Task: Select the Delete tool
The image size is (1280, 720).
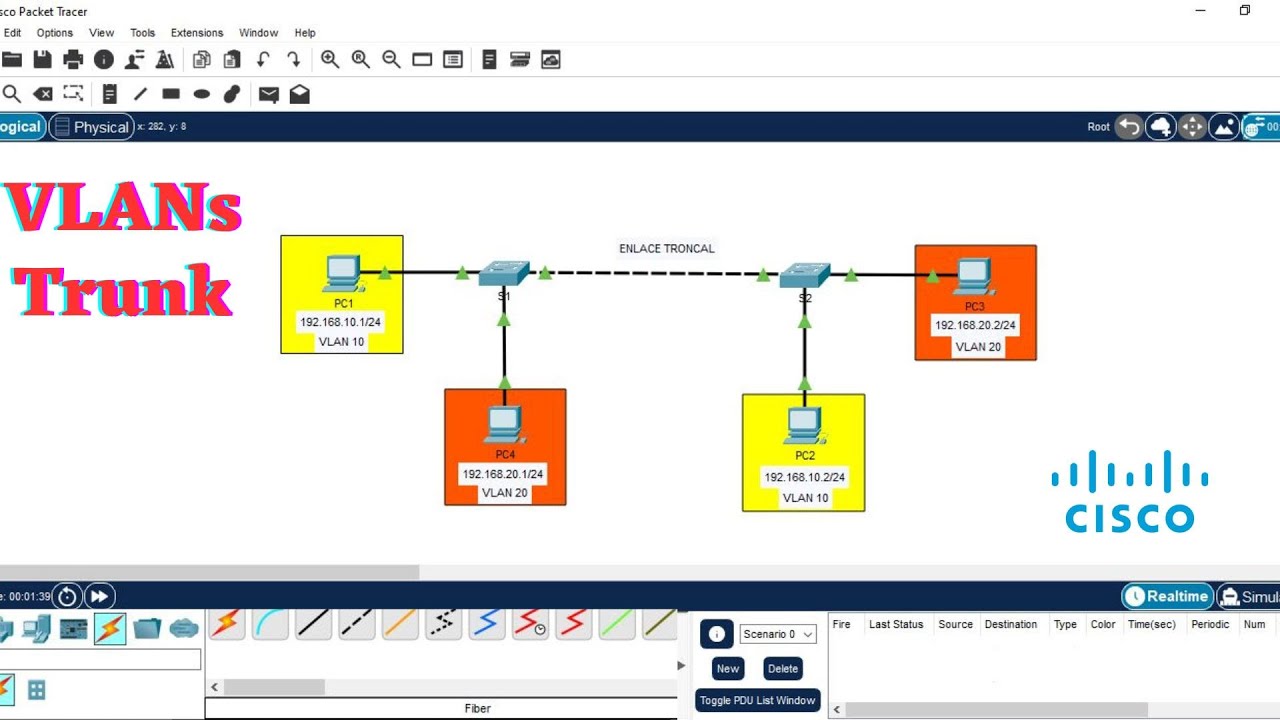Action: 43,94
